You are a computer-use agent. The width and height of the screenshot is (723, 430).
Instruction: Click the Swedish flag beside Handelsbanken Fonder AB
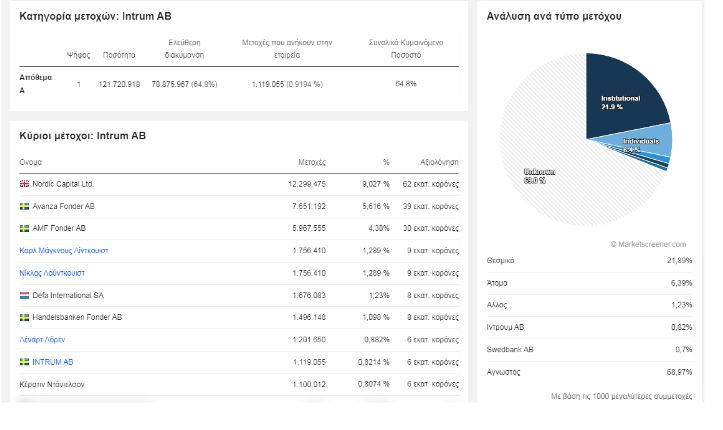[25, 317]
